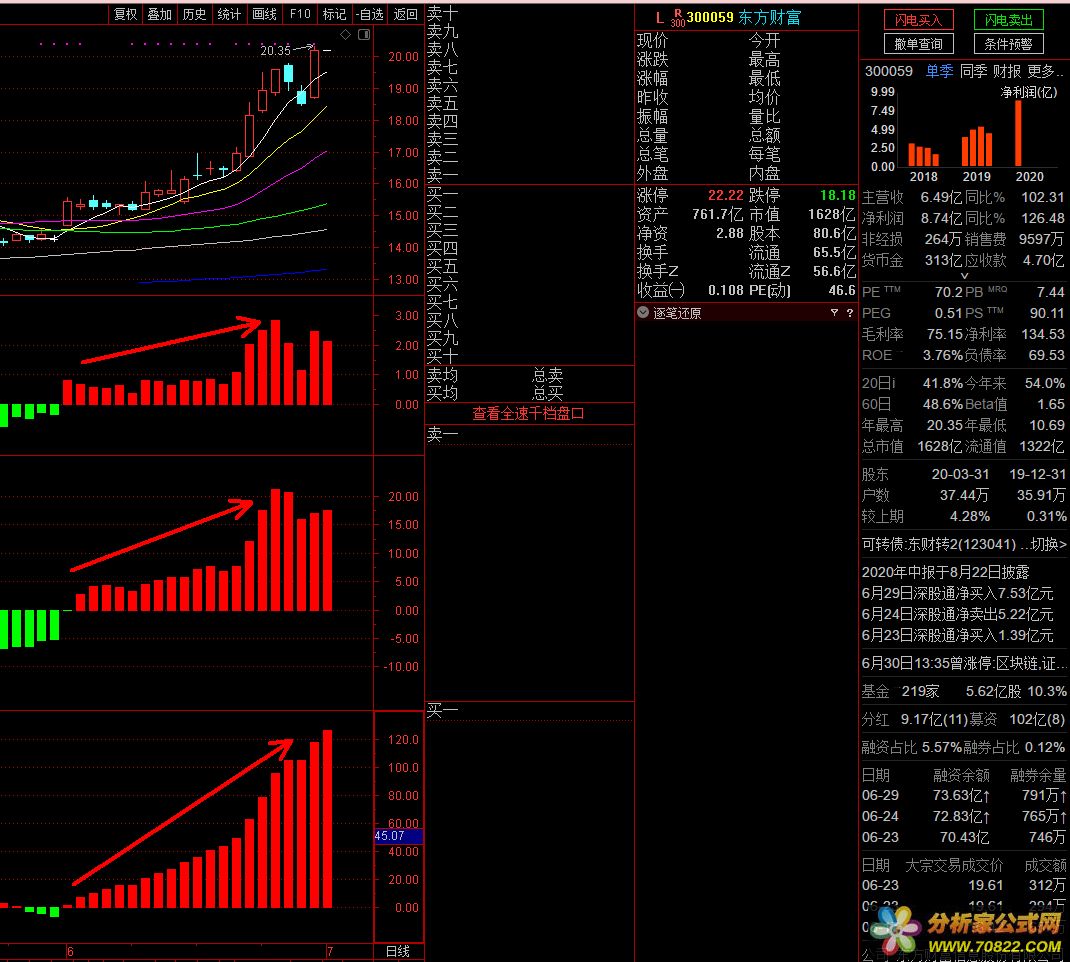The image size is (1070, 962).
Task: Click the 06-29 margin balance row 73.63亿
Action: click(x=964, y=796)
